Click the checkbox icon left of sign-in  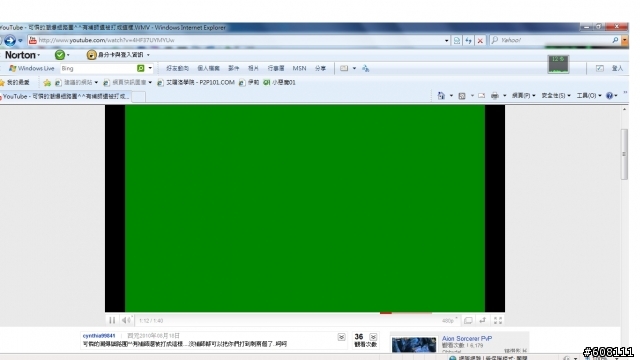tap(599, 68)
